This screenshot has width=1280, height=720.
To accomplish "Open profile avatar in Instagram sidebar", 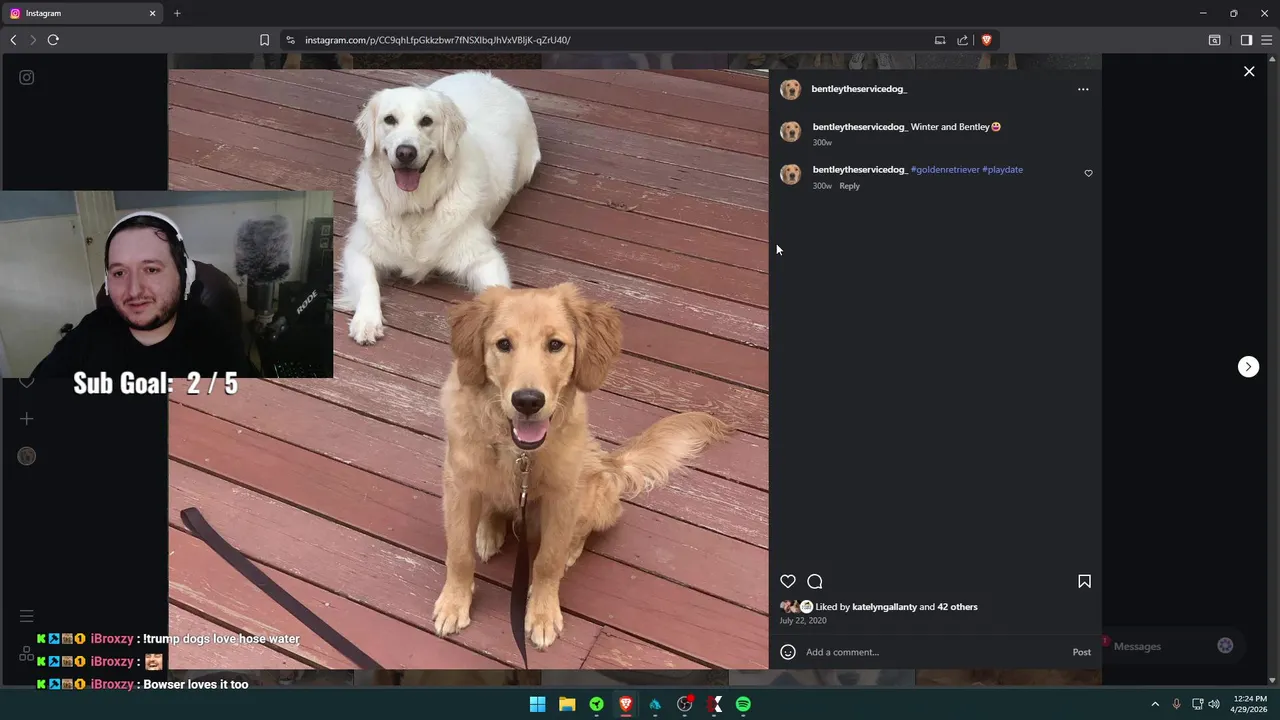I will [x=27, y=456].
